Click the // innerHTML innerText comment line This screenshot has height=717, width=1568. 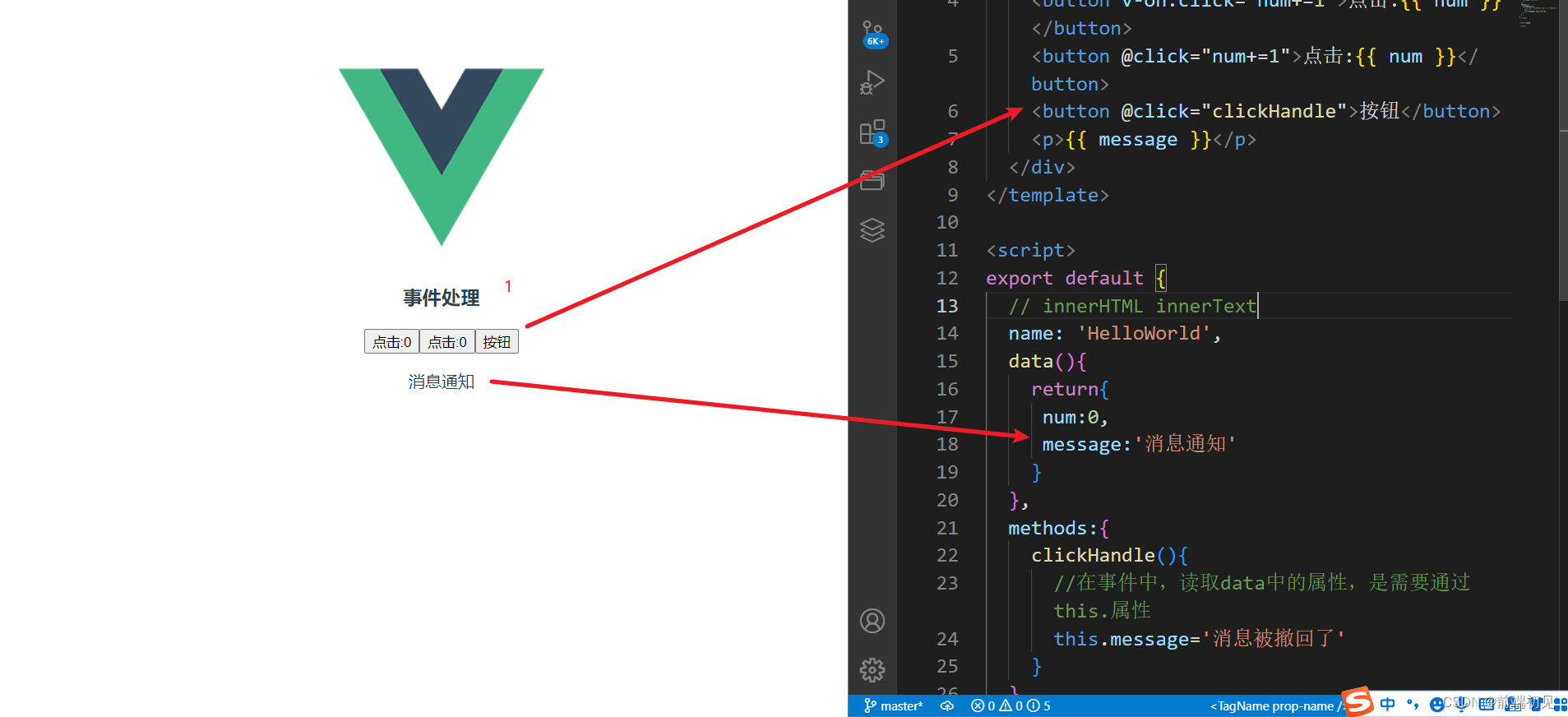[x=1133, y=306]
